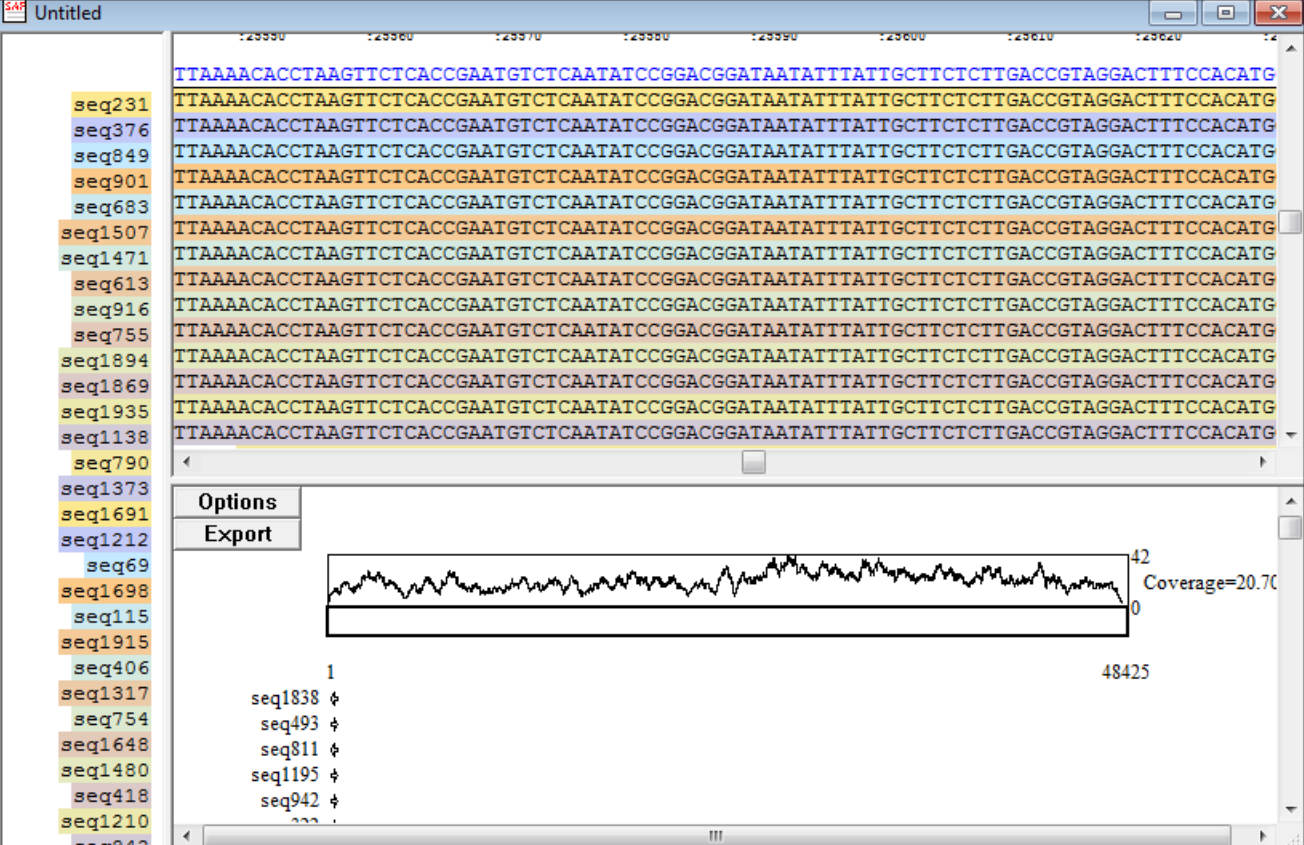Select the seq231 label

(x=111, y=105)
